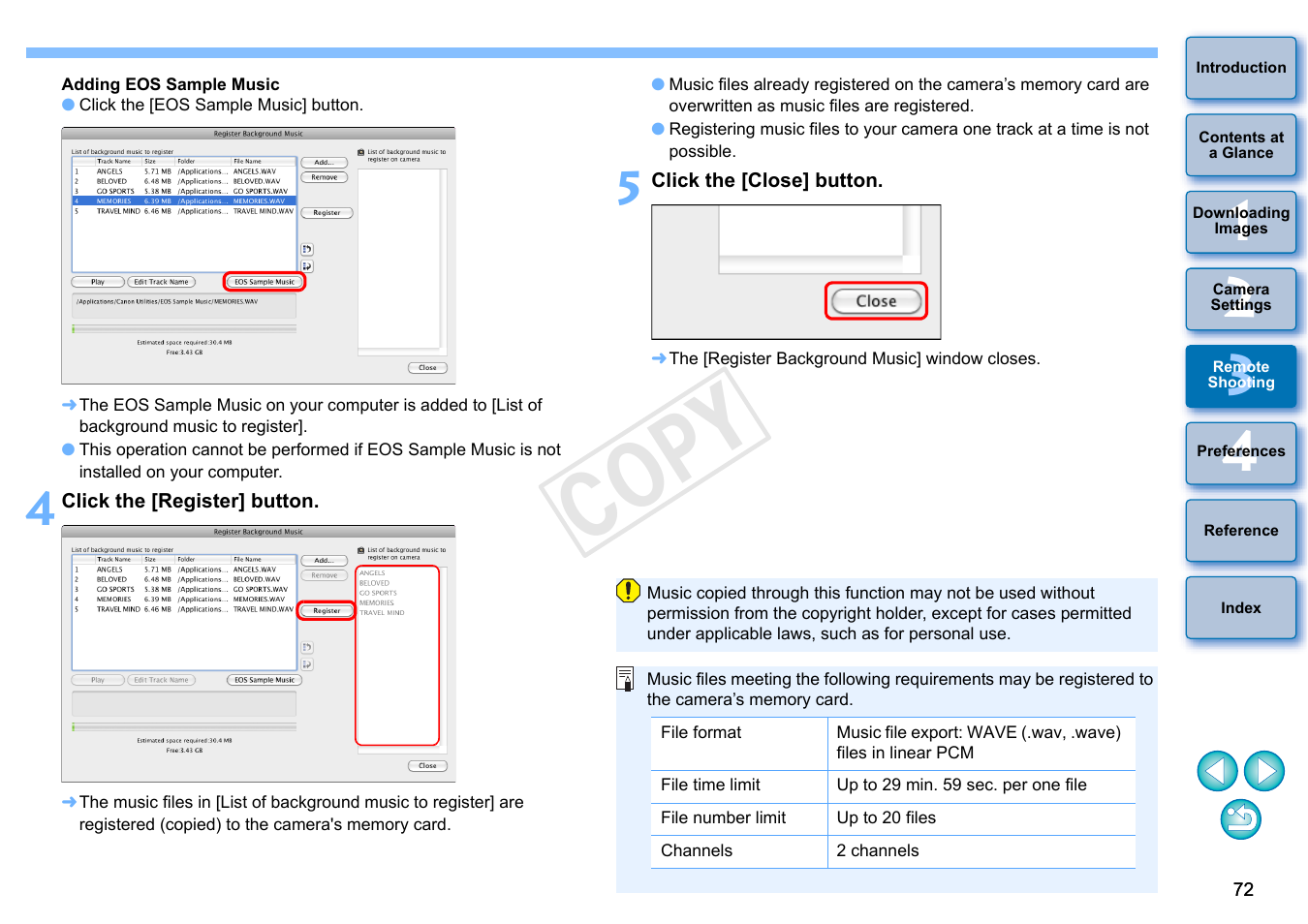Open Contents at a Glance
The height and width of the screenshot is (924, 1308).
1240,145
